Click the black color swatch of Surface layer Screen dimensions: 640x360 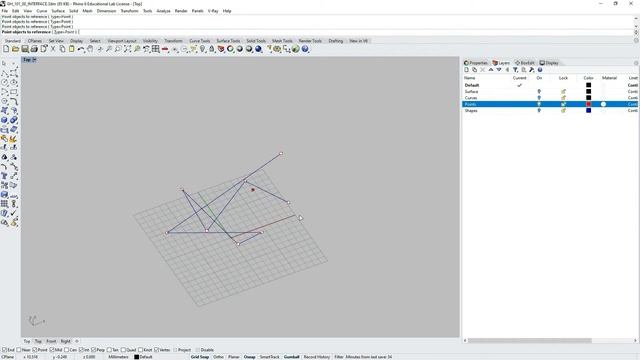click(588, 91)
